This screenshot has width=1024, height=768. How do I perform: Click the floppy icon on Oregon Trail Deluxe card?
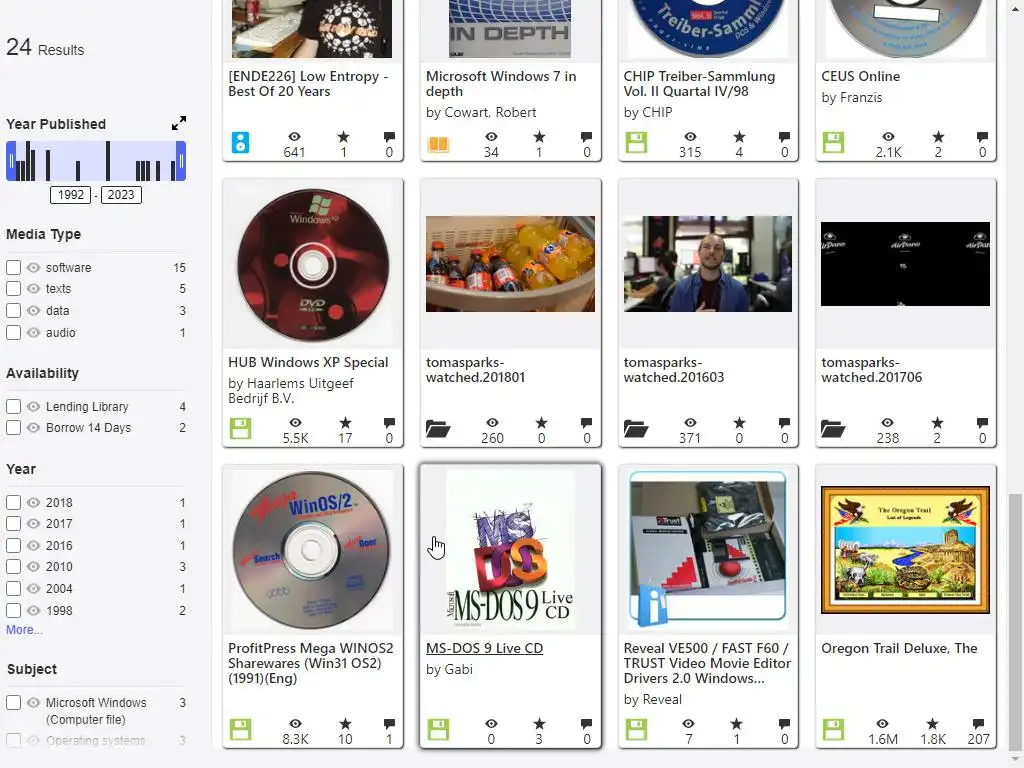[x=833, y=729]
